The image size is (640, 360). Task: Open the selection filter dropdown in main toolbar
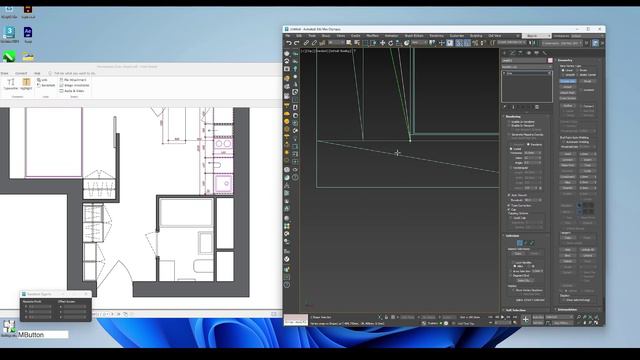[x=336, y=42]
